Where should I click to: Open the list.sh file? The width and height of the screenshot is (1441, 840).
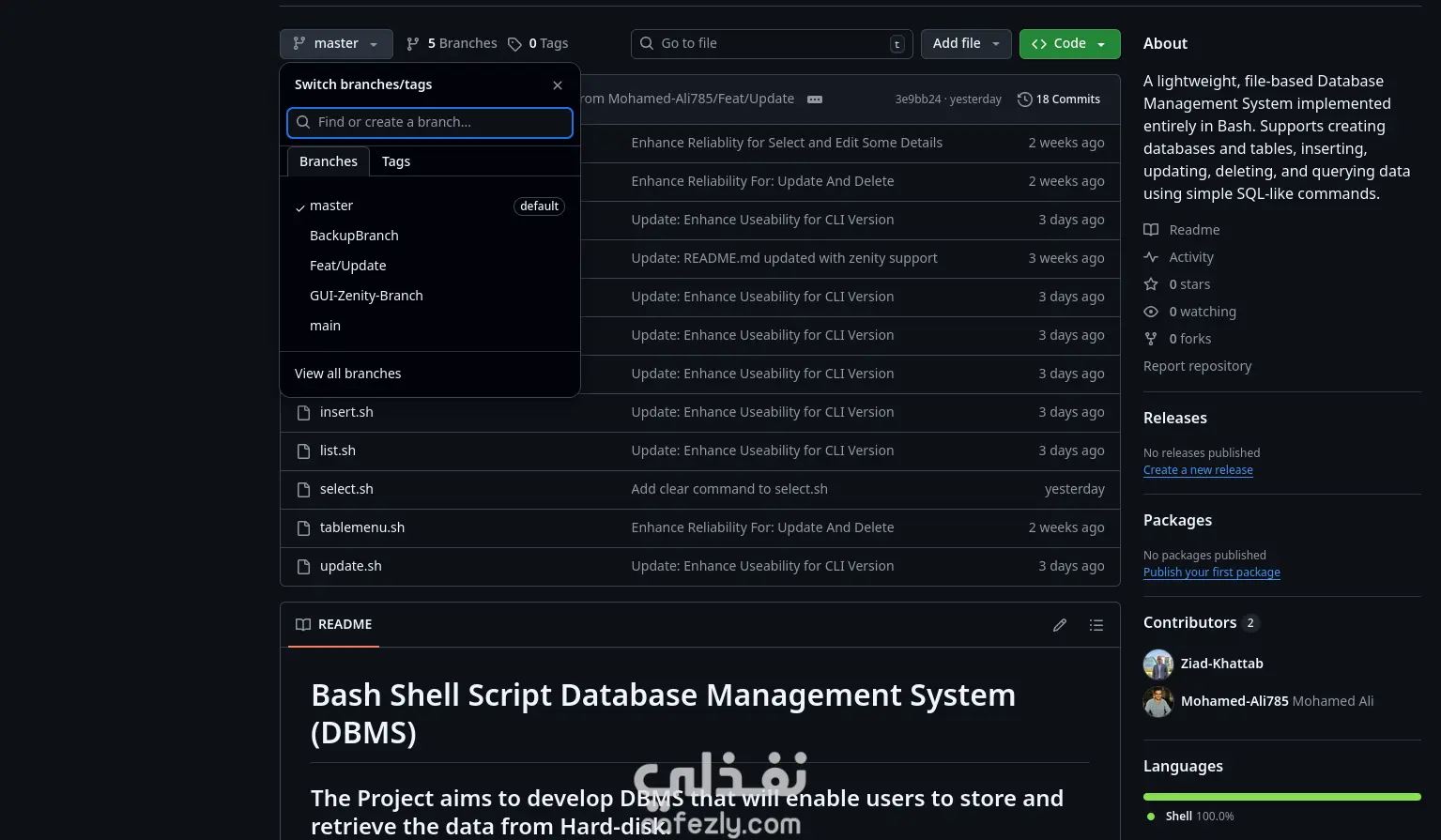(x=338, y=451)
